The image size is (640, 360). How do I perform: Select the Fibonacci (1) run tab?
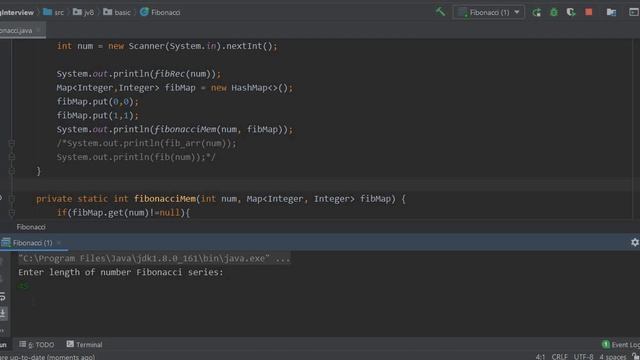(x=33, y=243)
